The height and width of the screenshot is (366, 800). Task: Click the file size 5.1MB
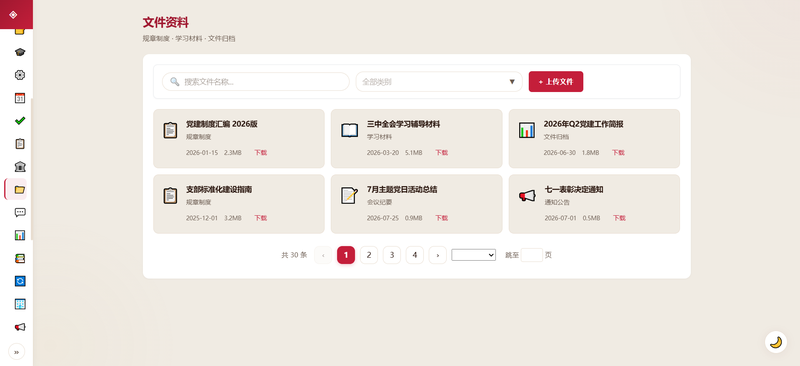pos(414,153)
